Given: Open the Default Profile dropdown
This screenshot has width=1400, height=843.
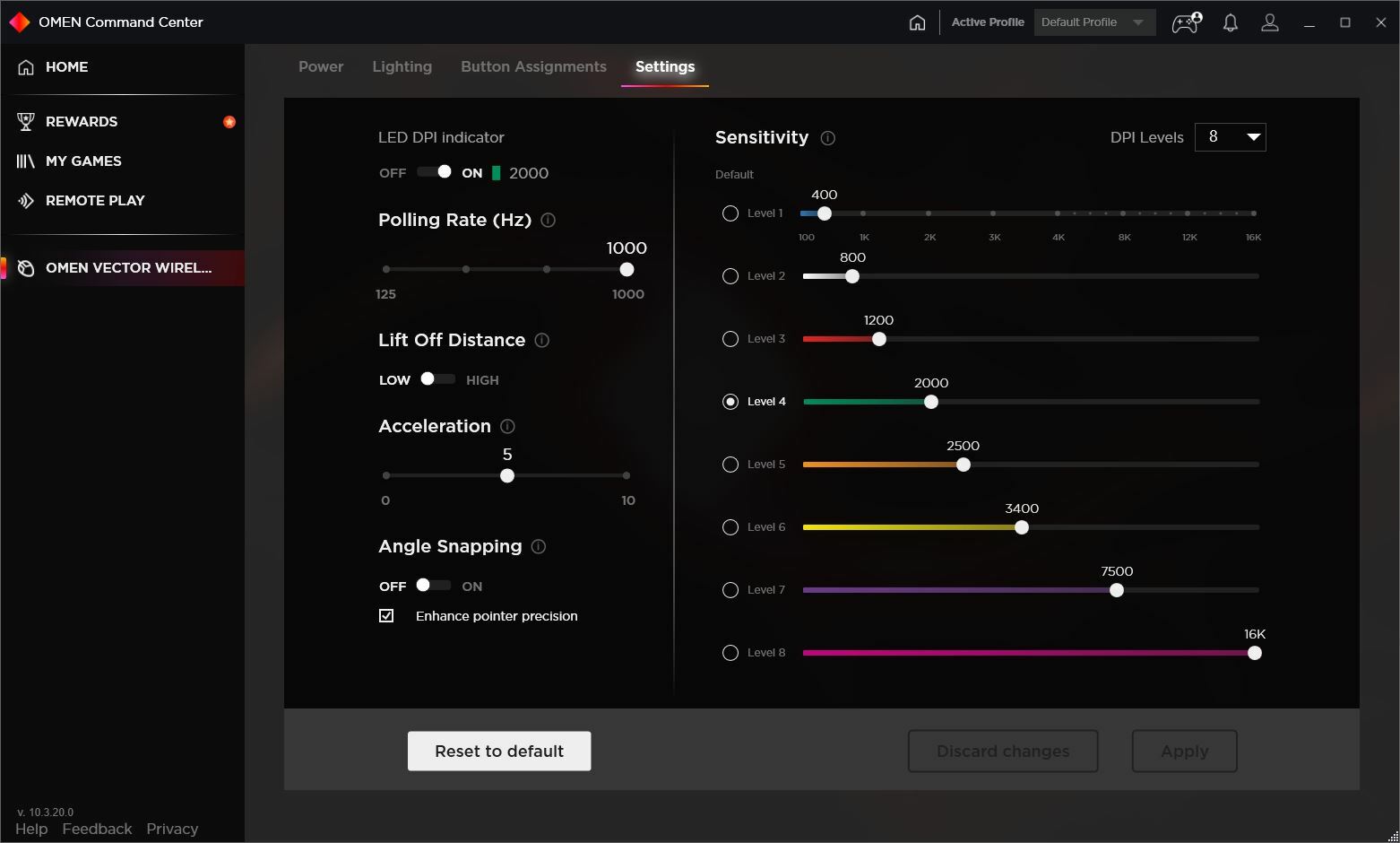Looking at the screenshot, I should coord(1093,22).
